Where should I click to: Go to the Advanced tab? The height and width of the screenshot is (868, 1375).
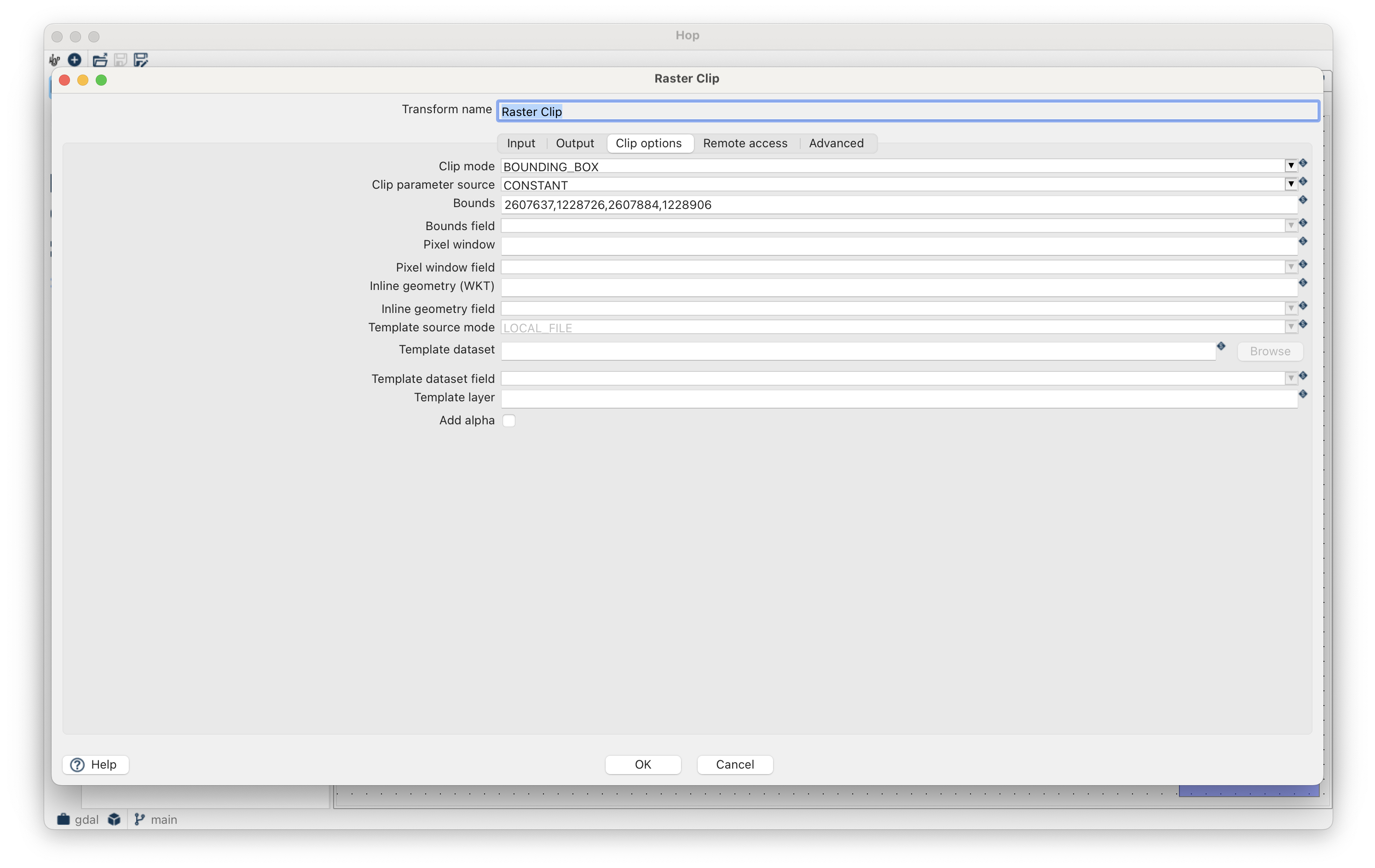pos(836,143)
